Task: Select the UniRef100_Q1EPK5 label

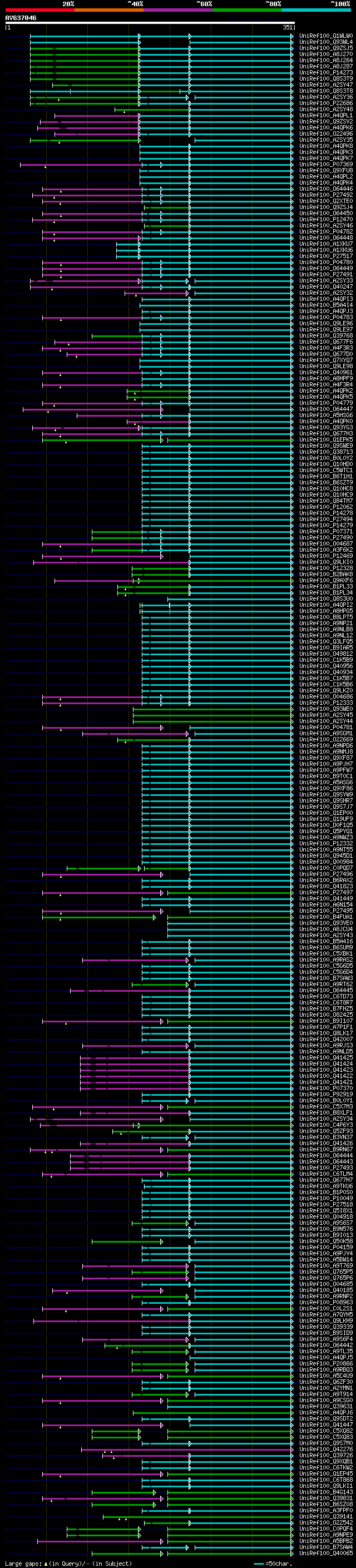Action: pos(326,439)
